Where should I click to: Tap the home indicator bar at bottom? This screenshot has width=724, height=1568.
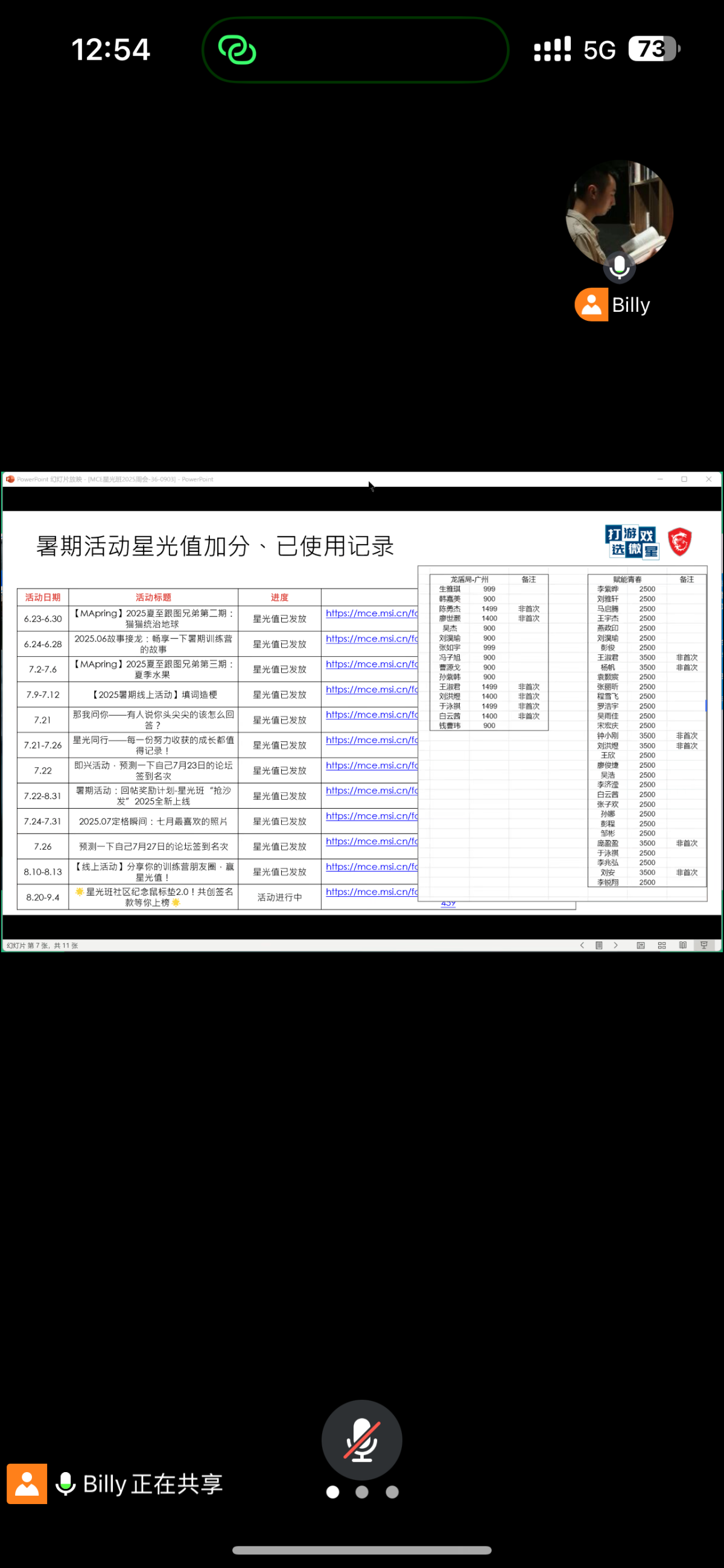pyautogui.click(x=361, y=1550)
